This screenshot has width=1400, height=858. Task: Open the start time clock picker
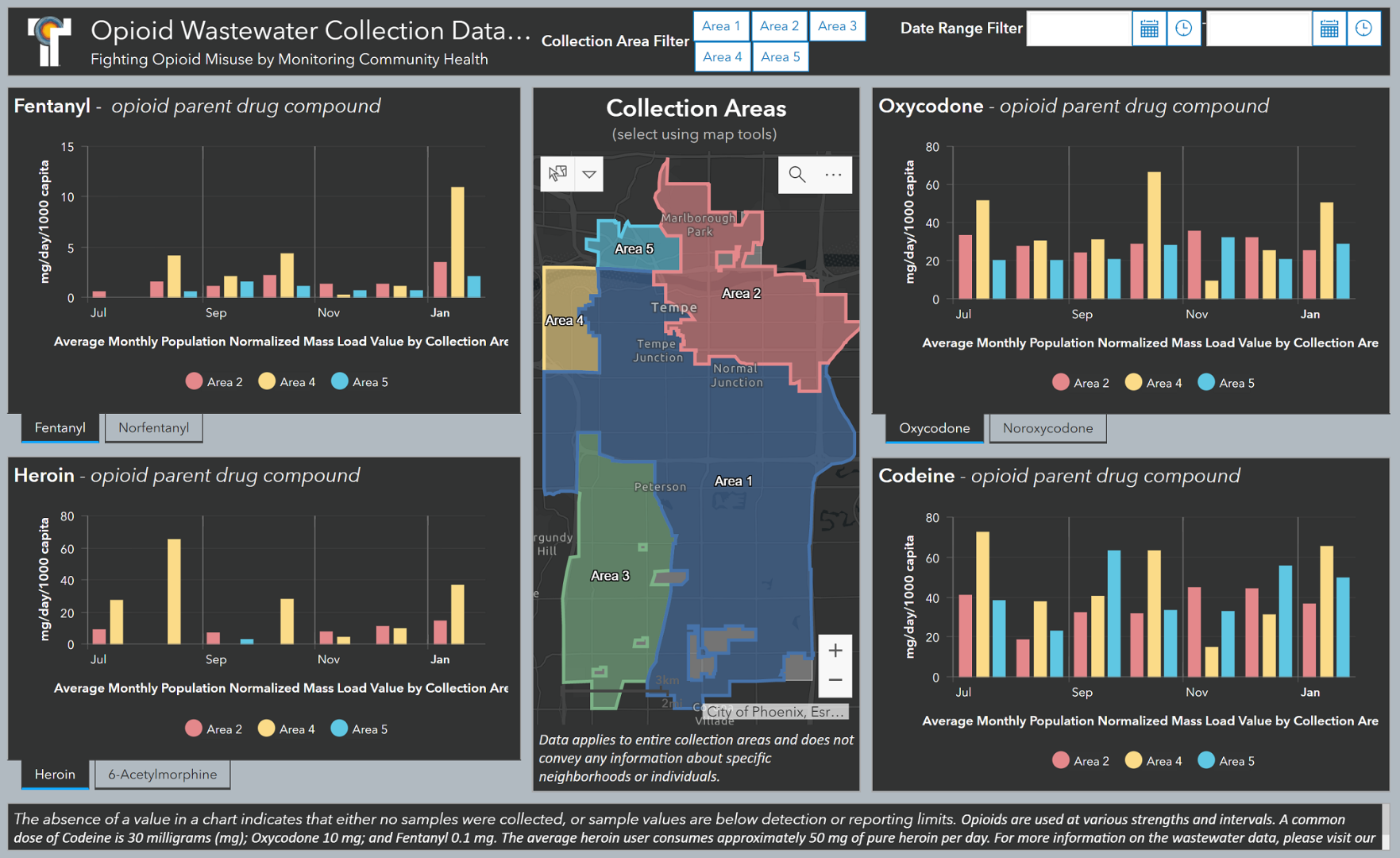click(x=1184, y=29)
